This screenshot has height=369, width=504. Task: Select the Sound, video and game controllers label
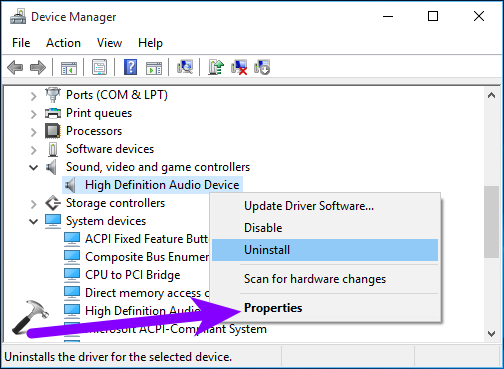158,167
